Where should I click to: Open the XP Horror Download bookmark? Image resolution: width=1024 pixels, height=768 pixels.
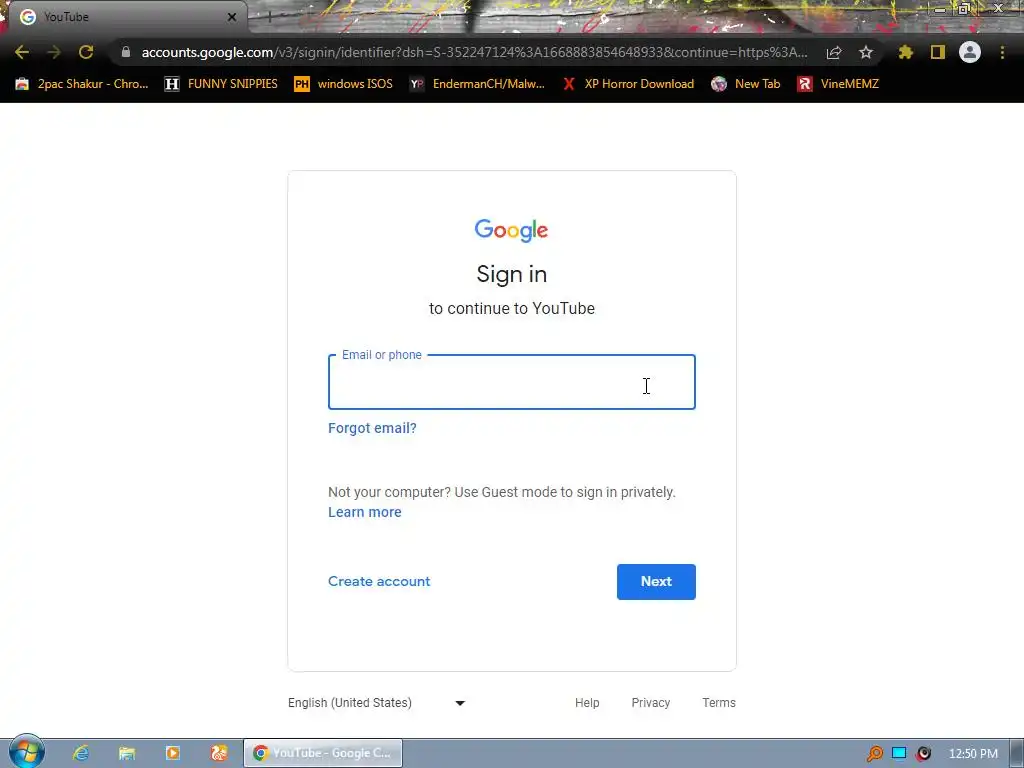click(x=628, y=84)
